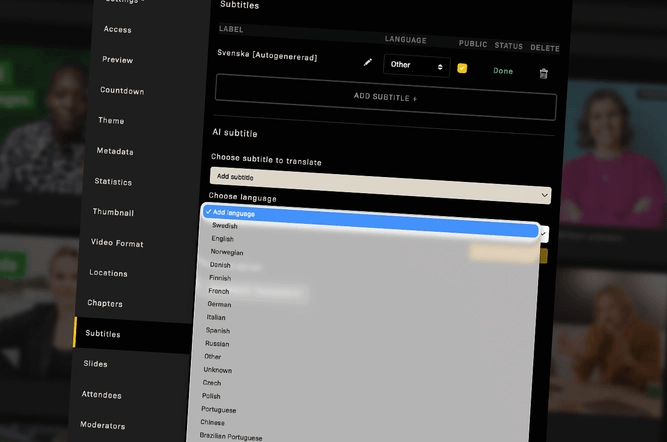The width and height of the screenshot is (667, 442).
Task: Select Swedish from the language list
Action: pyautogui.click(x=225, y=226)
